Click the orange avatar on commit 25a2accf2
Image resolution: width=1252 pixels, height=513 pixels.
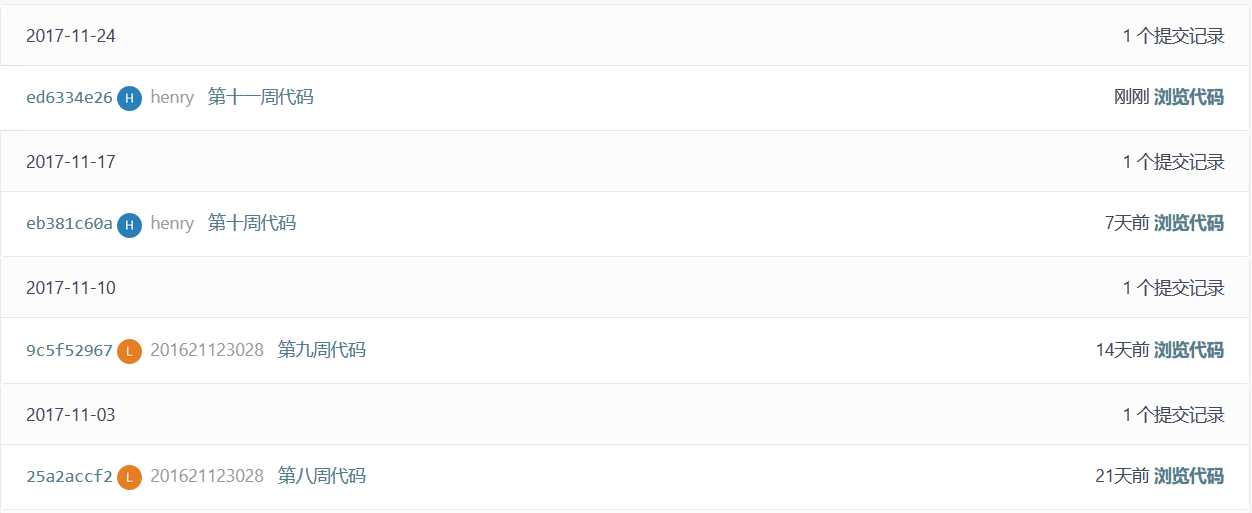point(129,477)
